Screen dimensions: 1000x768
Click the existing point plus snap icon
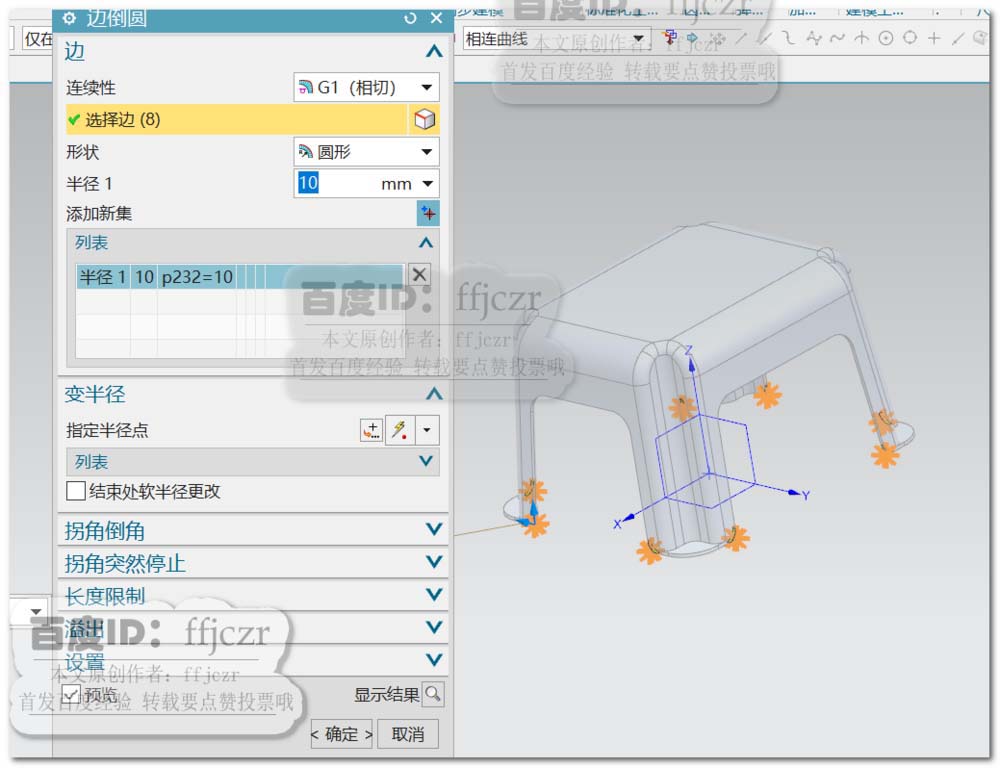(x=934, y=38)
